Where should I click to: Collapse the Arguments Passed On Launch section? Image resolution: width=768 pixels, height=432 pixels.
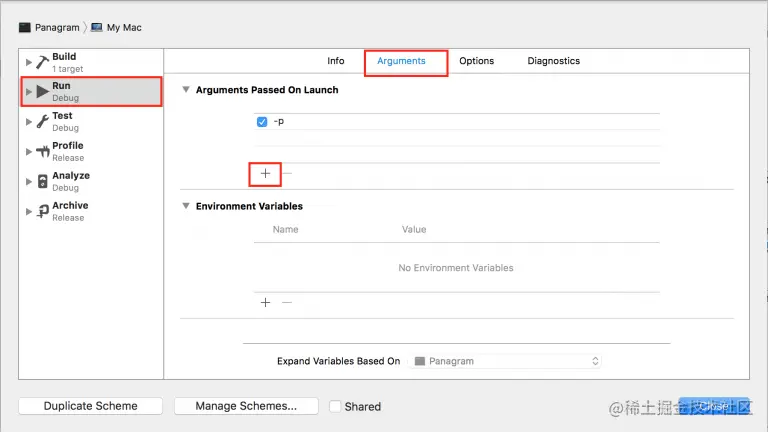186,90
